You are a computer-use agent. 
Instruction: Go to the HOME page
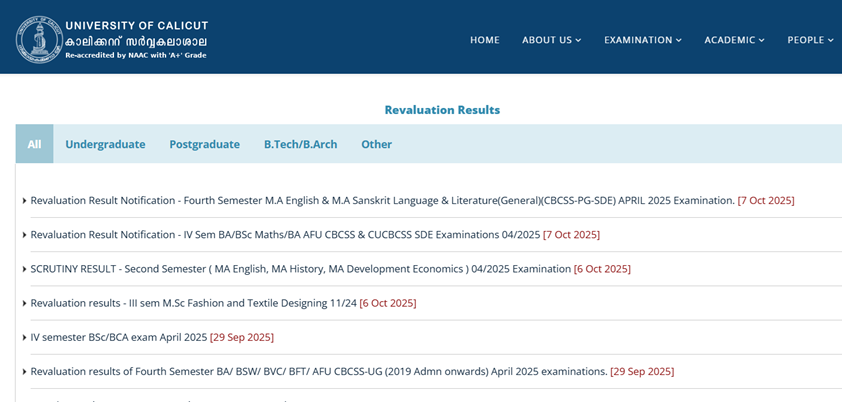(x=484, y=40)
